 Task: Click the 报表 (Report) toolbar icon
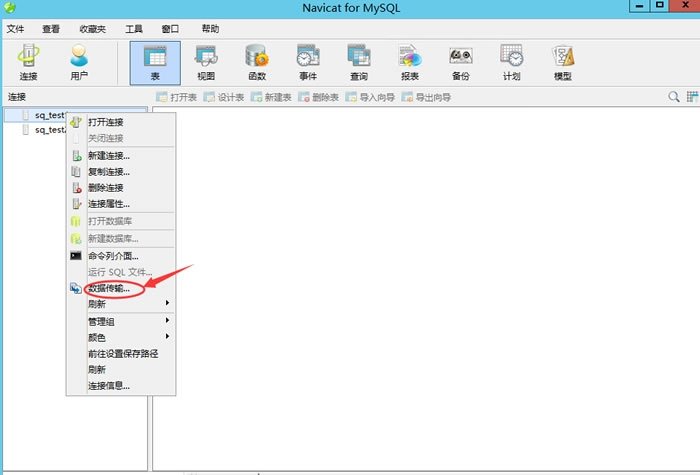410,62
